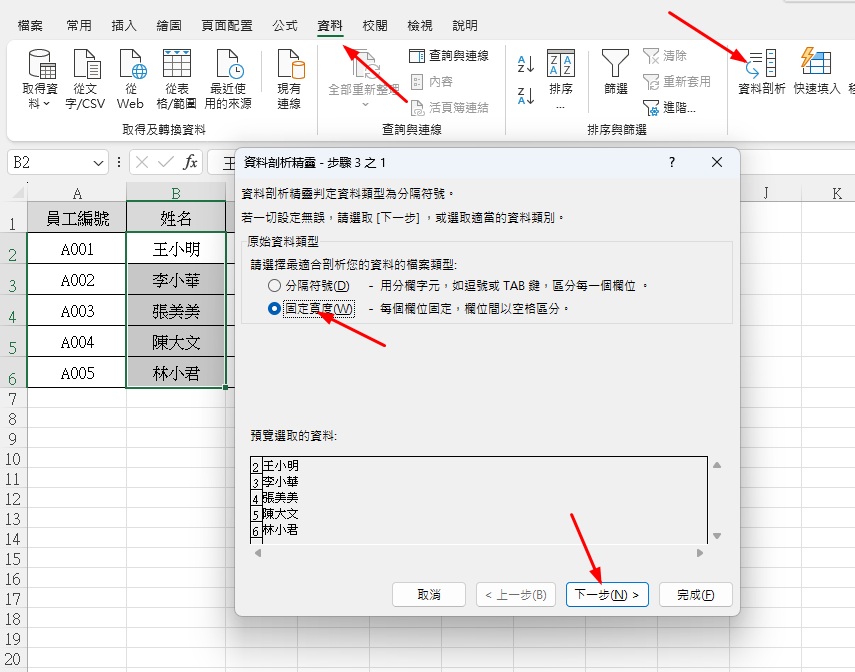The image size is (855, 672).
Task: Open the 公式 ribbon tab
Action: tap(287, 26)
